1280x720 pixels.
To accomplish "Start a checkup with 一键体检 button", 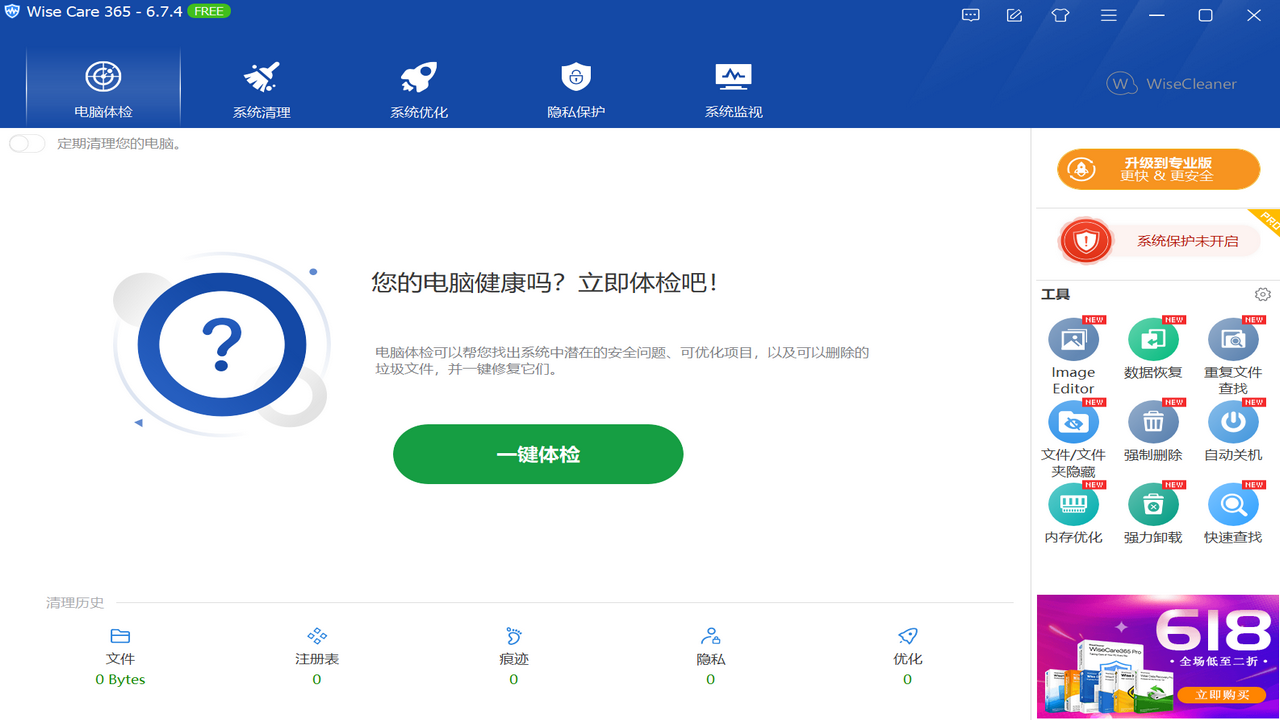I will coord(538,453).
